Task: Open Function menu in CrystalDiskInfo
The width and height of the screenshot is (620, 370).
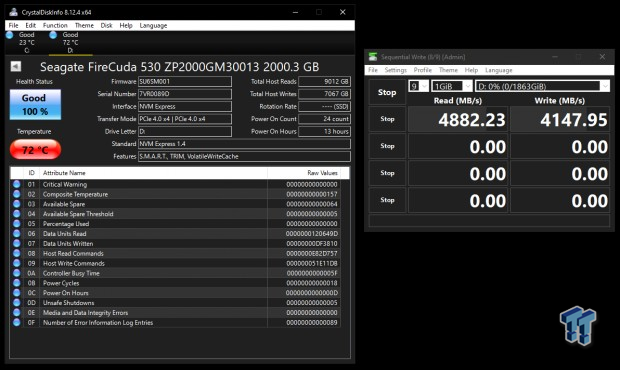Action: 55,25
